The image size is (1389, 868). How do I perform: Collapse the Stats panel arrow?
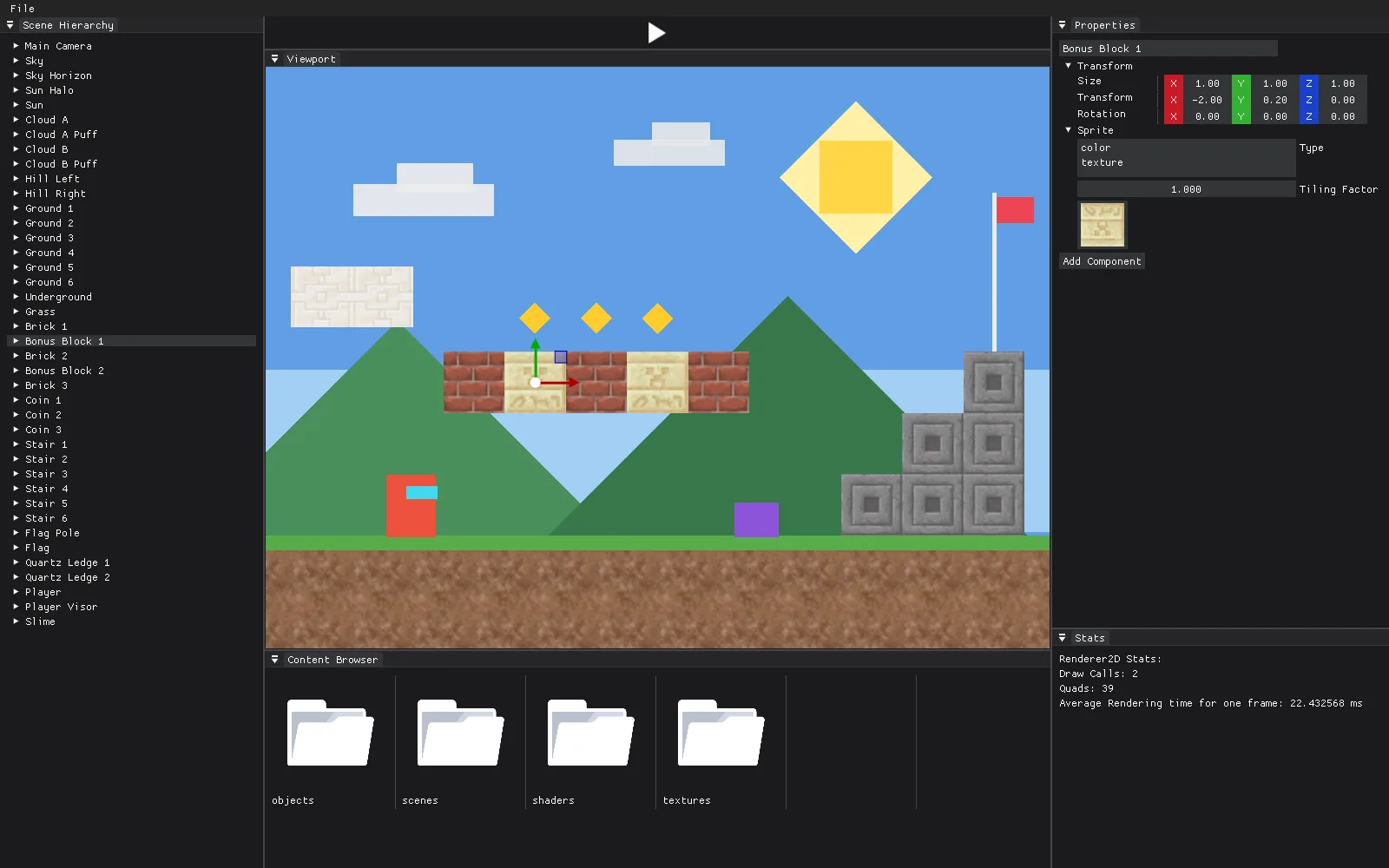[1062, 638]
